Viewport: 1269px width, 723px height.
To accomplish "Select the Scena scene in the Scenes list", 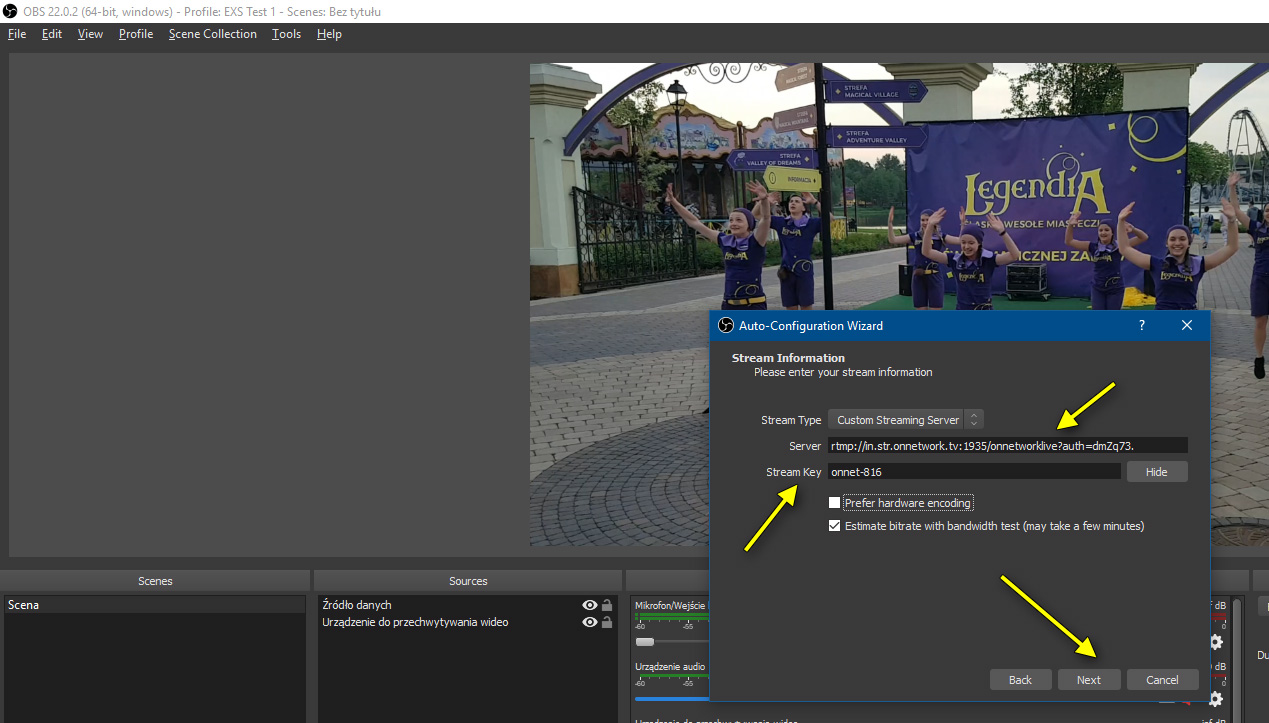I will [155, 605].
